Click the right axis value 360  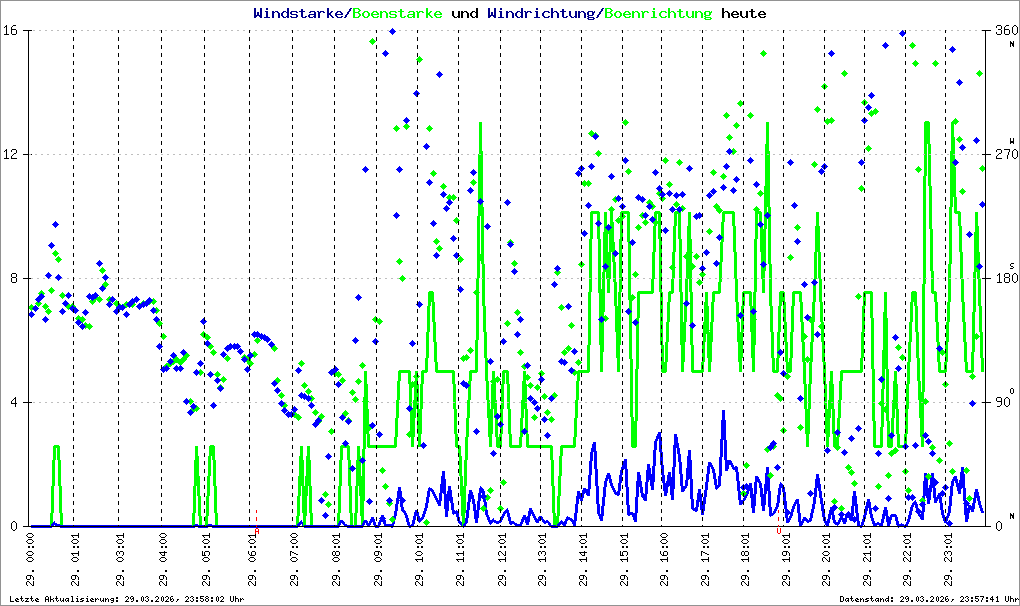(1004, 31)
